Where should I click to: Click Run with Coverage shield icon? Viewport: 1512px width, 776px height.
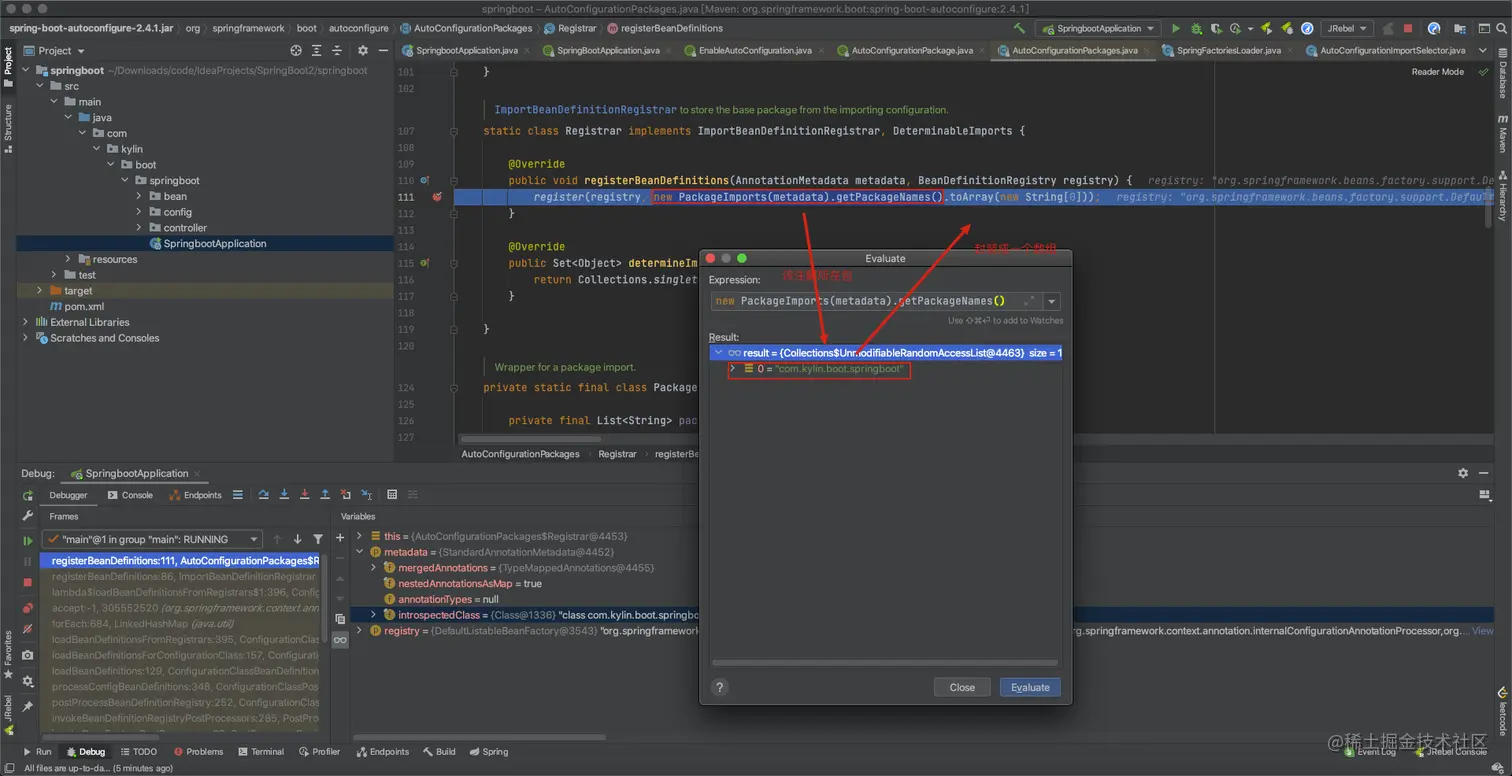(x=1215, y=29)
